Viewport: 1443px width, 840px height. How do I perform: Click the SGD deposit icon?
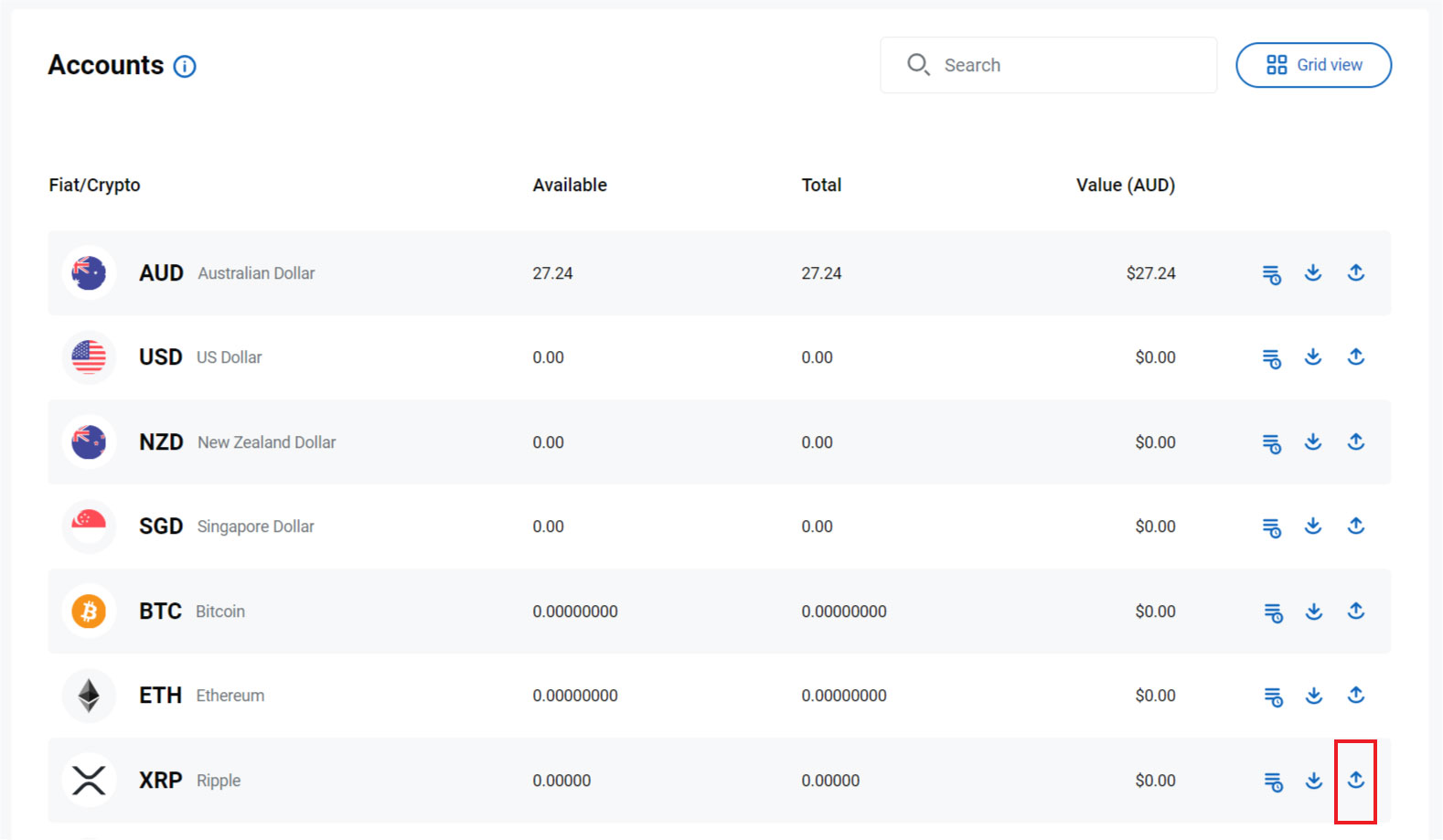click(1313, 526)
